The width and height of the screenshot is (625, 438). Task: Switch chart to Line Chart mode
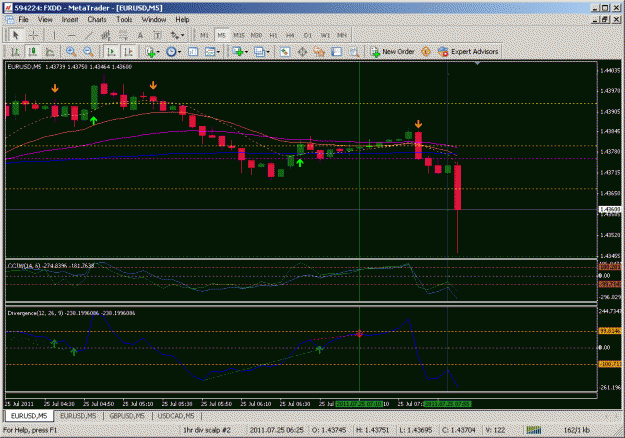pos(50,51)
